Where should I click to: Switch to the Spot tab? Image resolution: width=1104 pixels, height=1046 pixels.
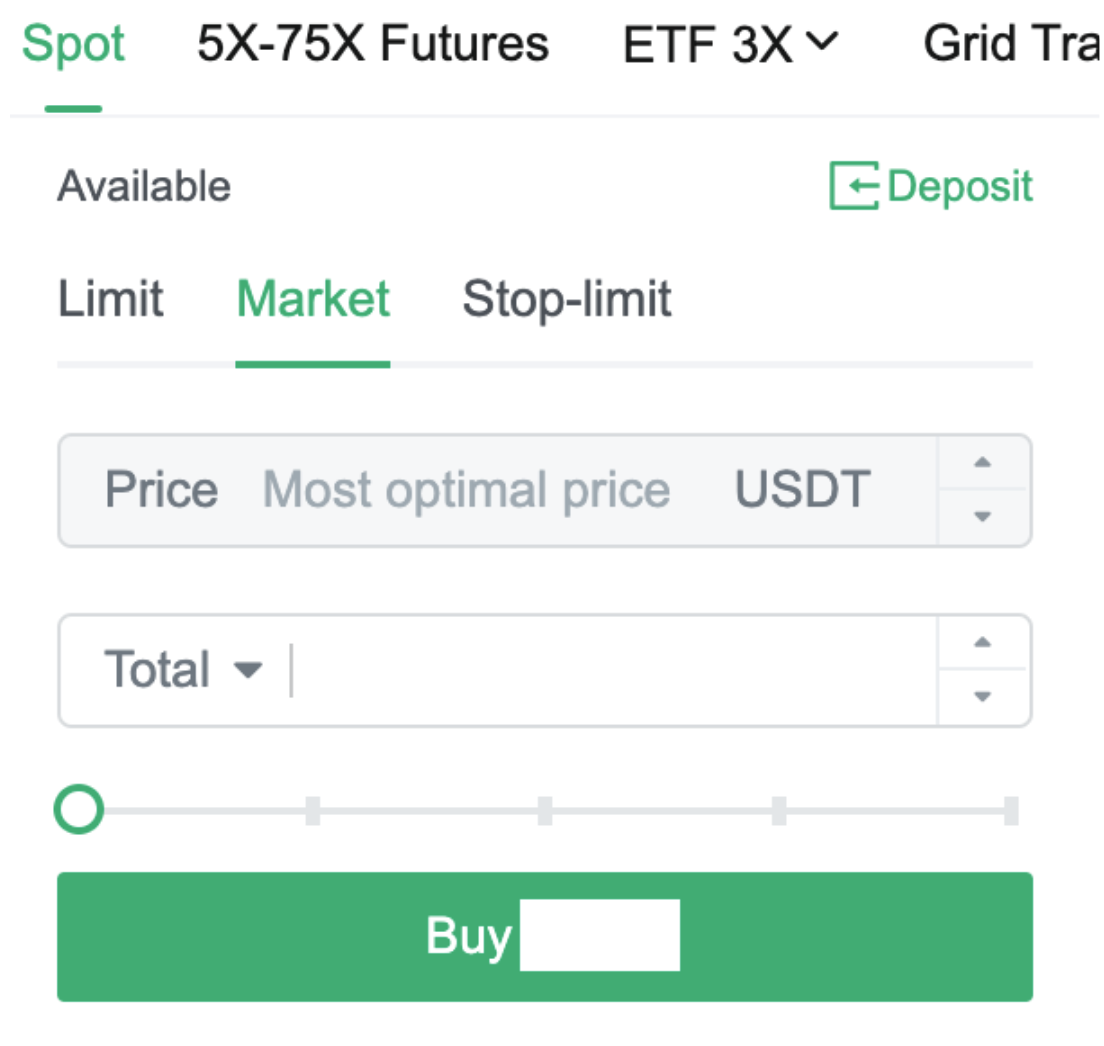(73, 44)
